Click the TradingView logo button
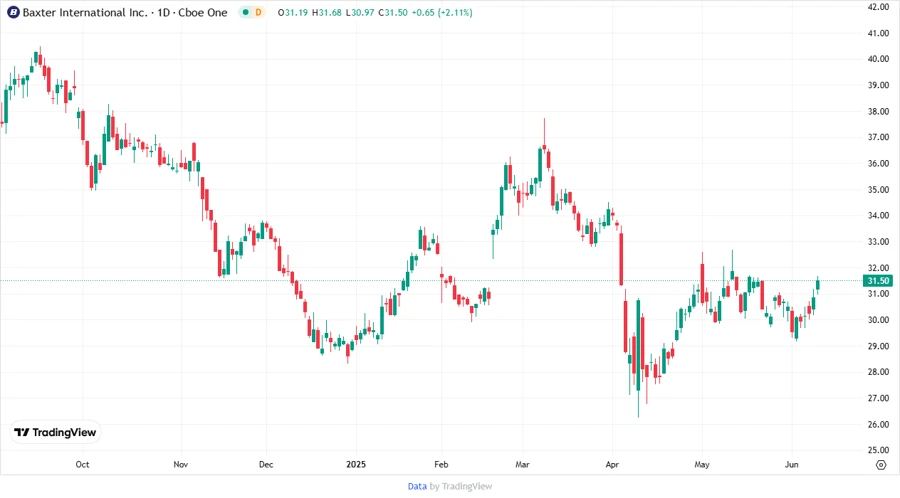This screenshot has width=900, height=498. [55, 432]
